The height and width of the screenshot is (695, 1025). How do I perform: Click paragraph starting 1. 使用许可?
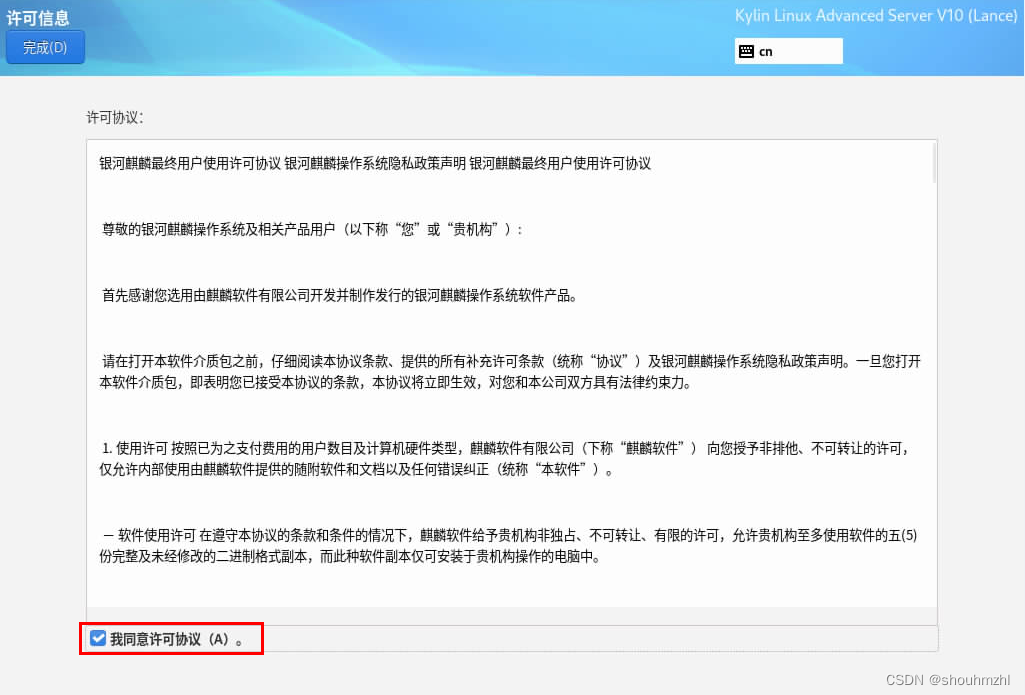(505, 458)
